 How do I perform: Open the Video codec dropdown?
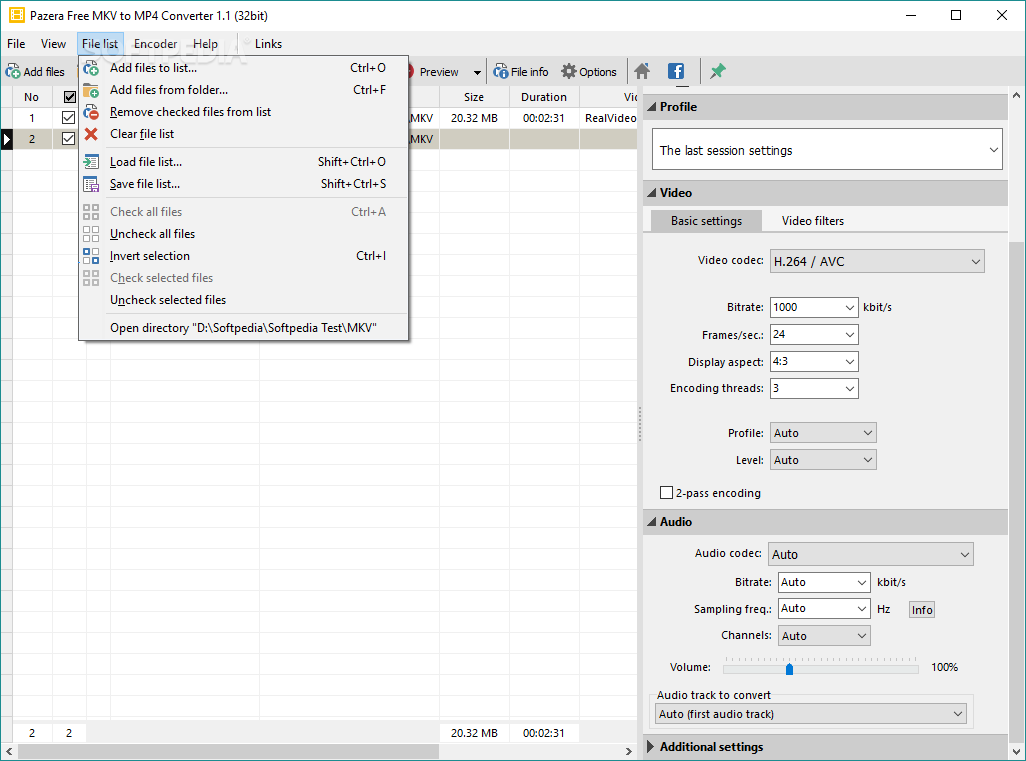pos(877,261)
